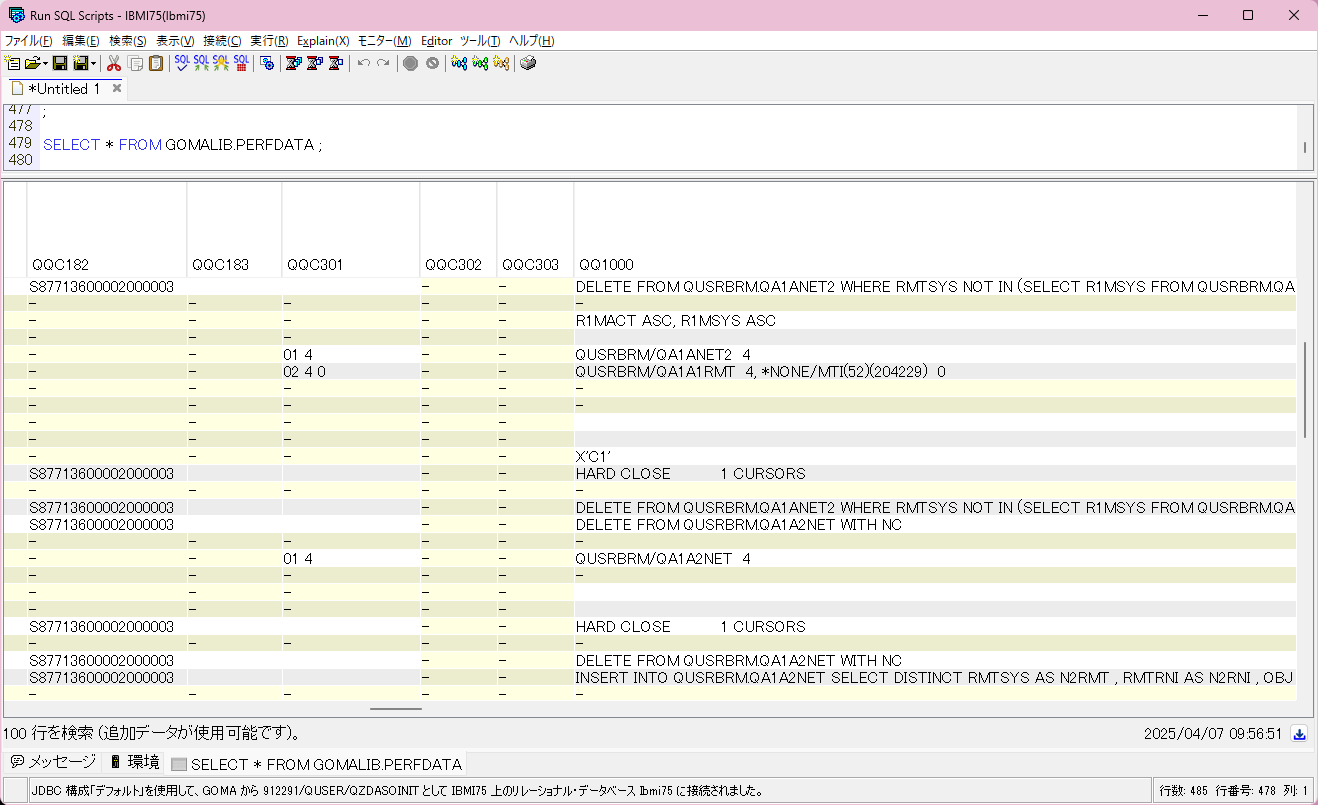Open the blue gear settings toolbar icon
Image resolution: width=1318 pixels, height=805 pixels.
pyautogui.click(x=267, y=63)
